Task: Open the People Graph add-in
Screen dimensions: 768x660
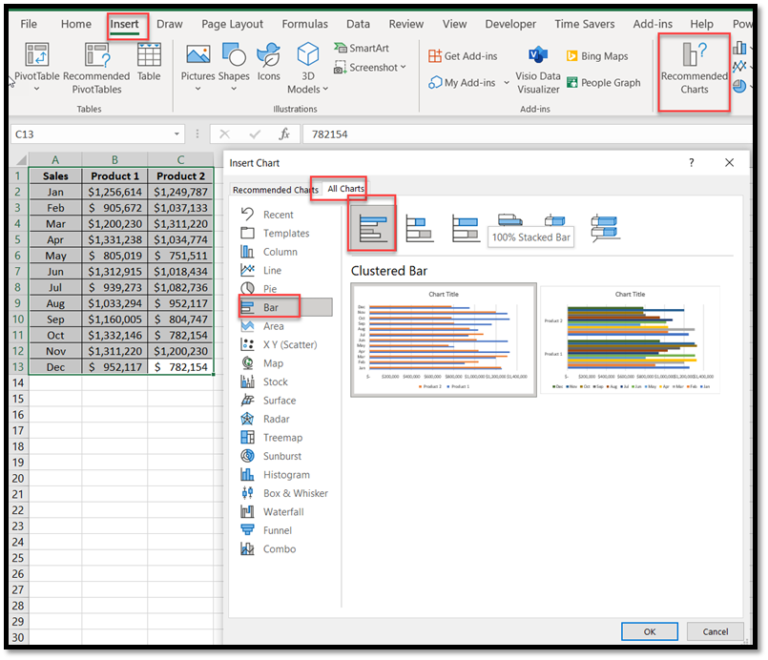Action: pyautogui.click(x=603, y=83)
